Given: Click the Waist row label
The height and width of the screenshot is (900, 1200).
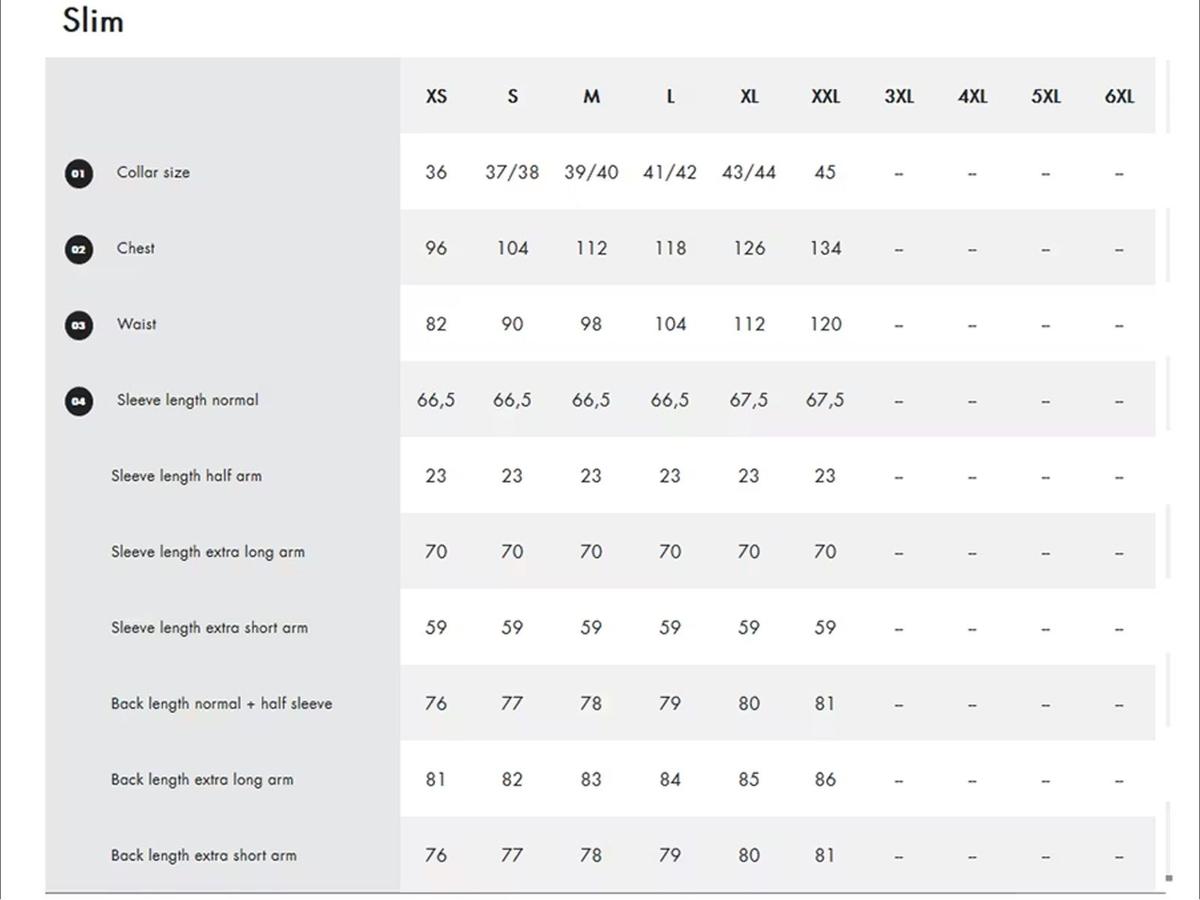Looking at the screenshot, I should (x=136, y=324).
